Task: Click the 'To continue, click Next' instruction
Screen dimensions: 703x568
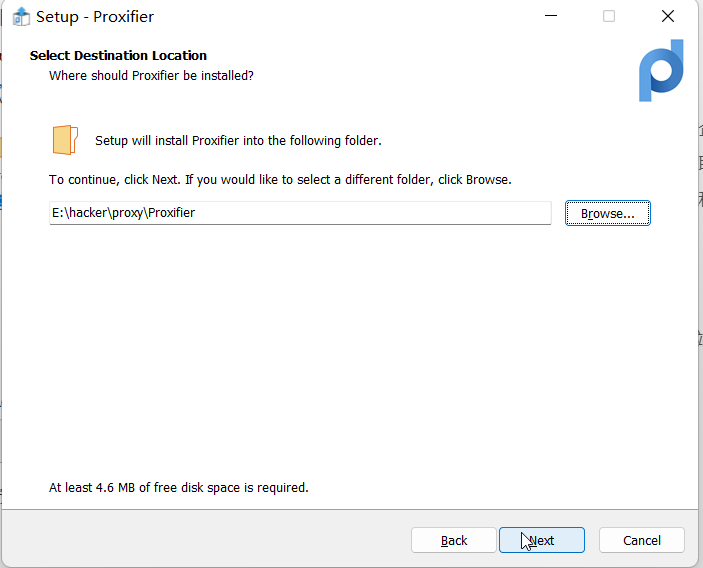Action: (280, 180)
